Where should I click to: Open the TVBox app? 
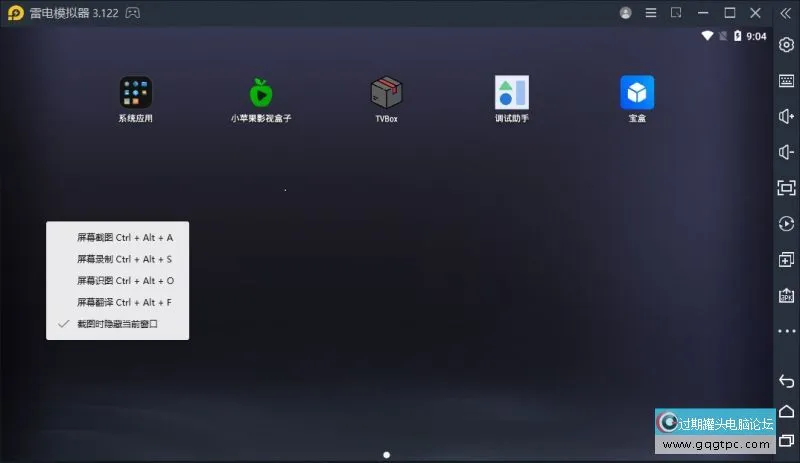click(x=386, y=93)
